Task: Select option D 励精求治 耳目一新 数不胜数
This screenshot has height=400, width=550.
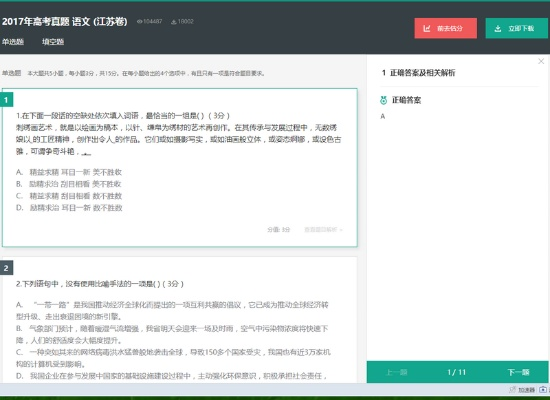Action: coord(69,208)
